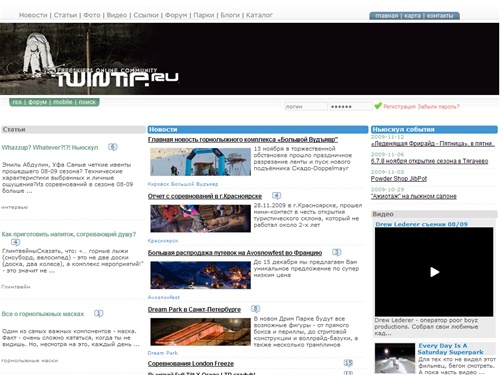Image resolution: width=500 pixels, height=375 pixels.
Task: Click the контакты tab link
Action: (x=440, y=16)
